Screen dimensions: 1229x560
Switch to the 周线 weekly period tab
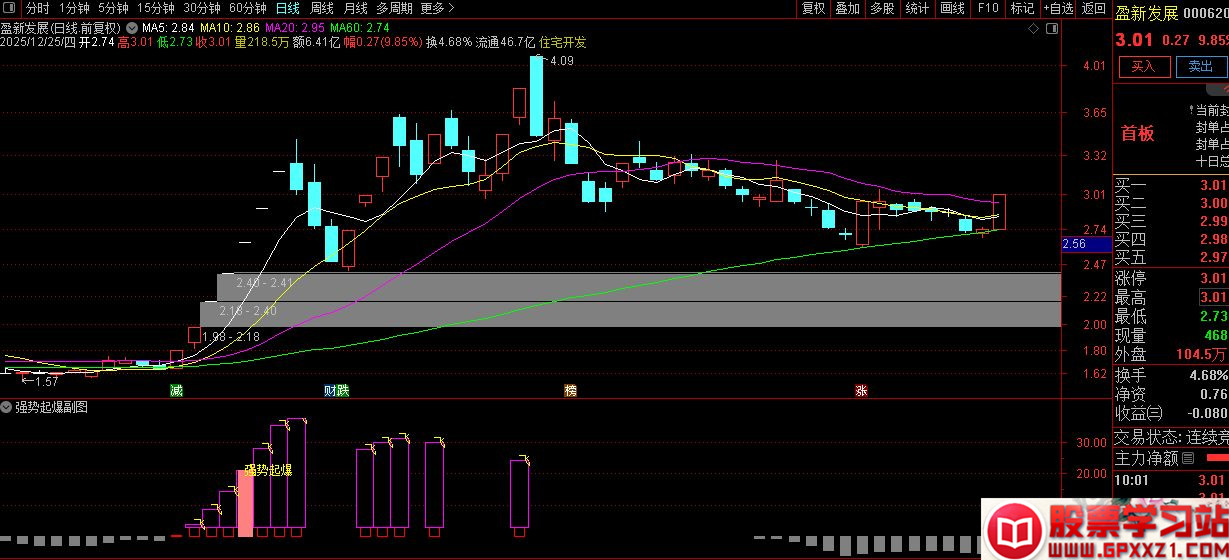pyautogui.click(x=322, y=8)
